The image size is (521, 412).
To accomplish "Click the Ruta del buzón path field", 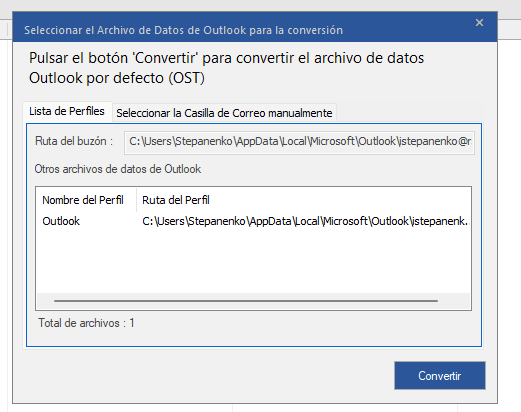I will pos(299,142).
